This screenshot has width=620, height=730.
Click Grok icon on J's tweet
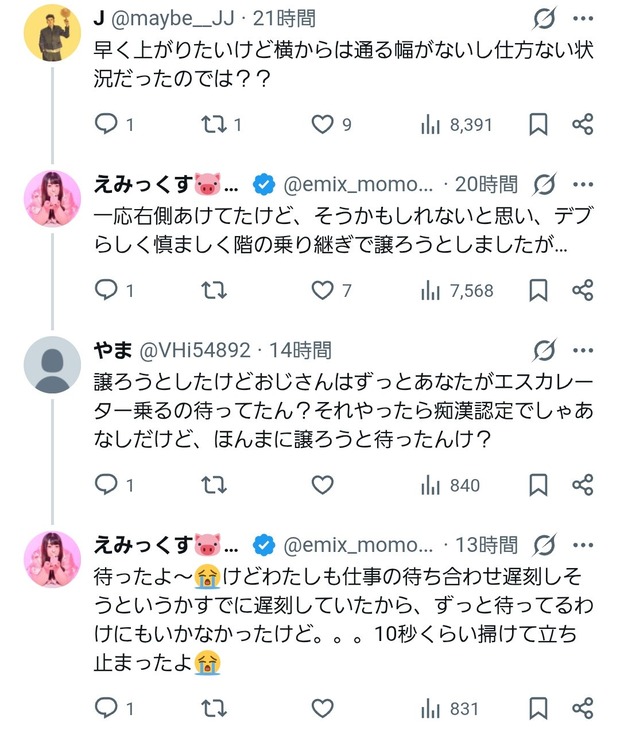(x=545, y=19)
